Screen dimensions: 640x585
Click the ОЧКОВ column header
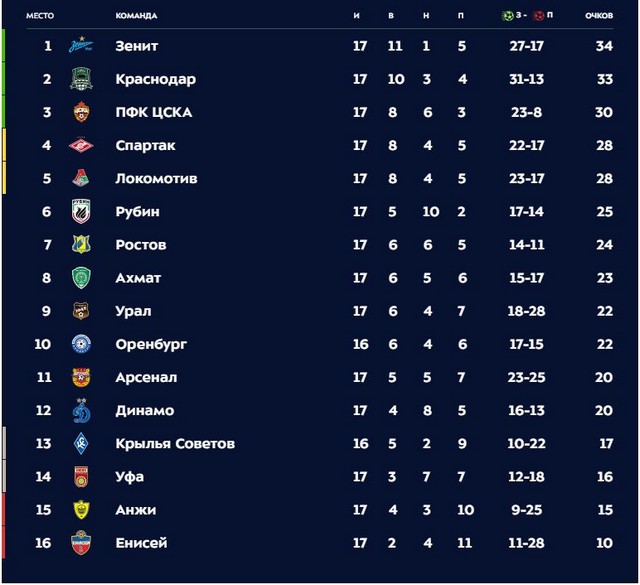[598, 16]
